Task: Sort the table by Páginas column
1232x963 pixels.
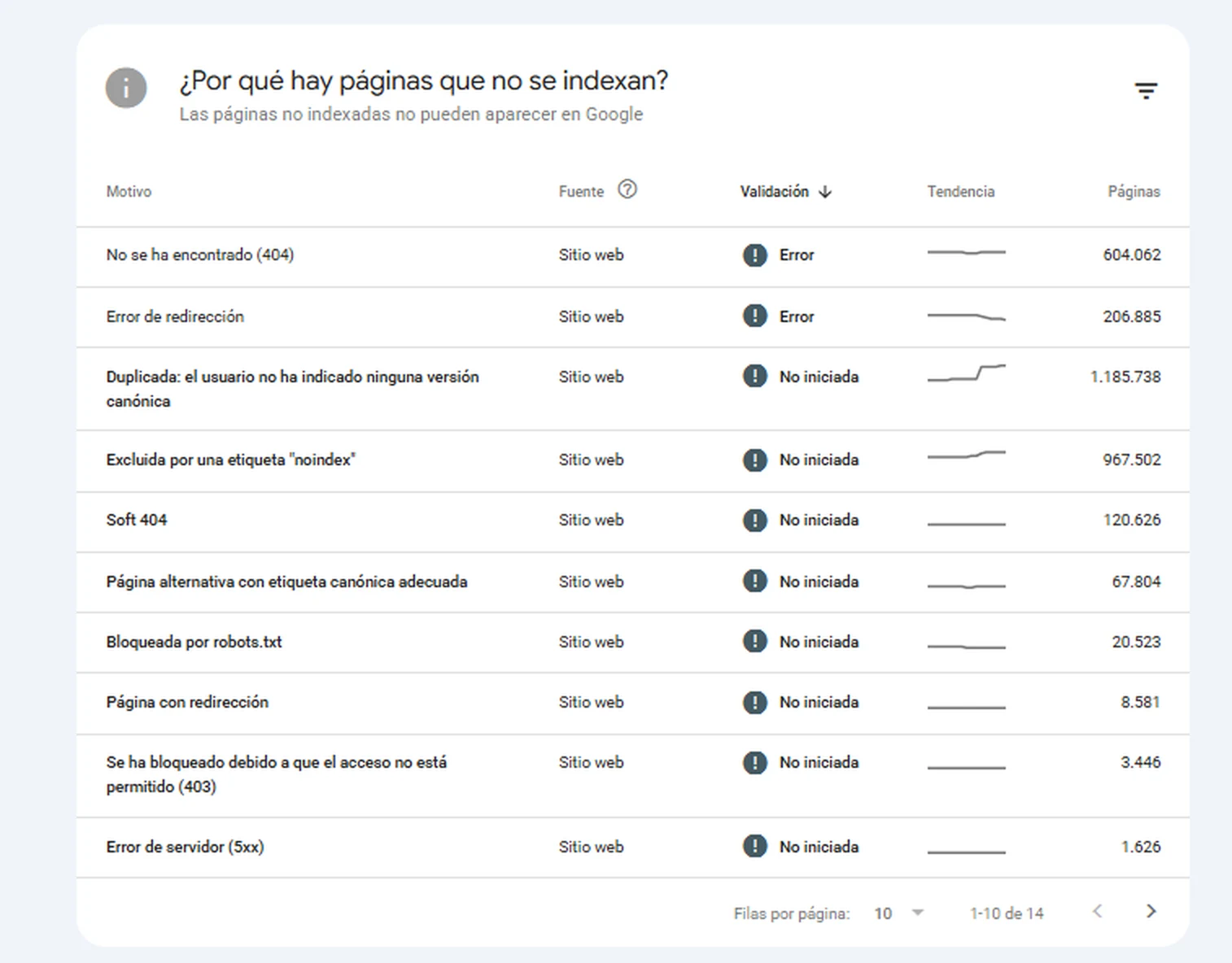Action: (1134, 192)
